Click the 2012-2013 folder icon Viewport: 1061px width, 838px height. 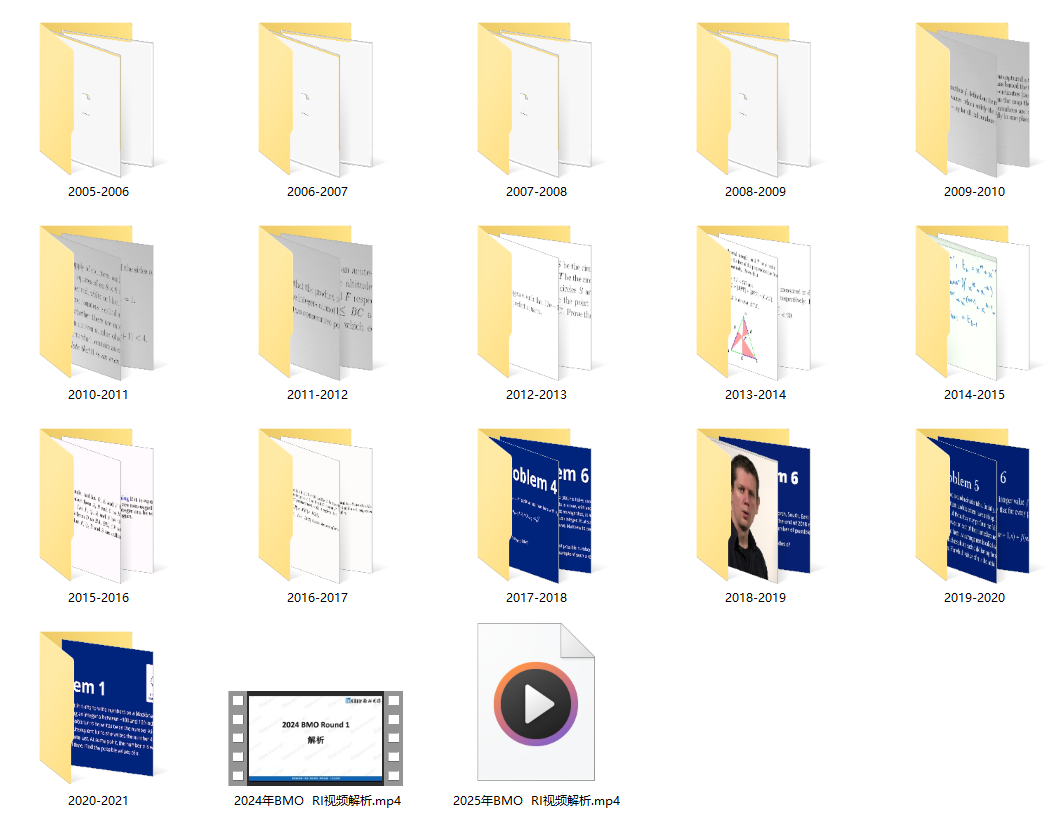pyautogui.click(x=535, y=303)
